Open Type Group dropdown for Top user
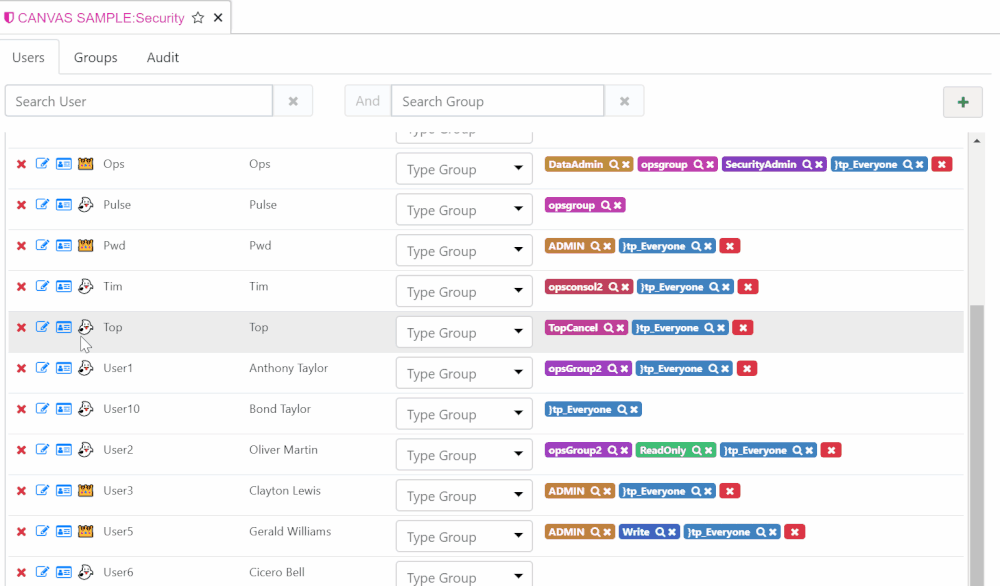Screen dimensions: 1000x586 tap(518, 332)
